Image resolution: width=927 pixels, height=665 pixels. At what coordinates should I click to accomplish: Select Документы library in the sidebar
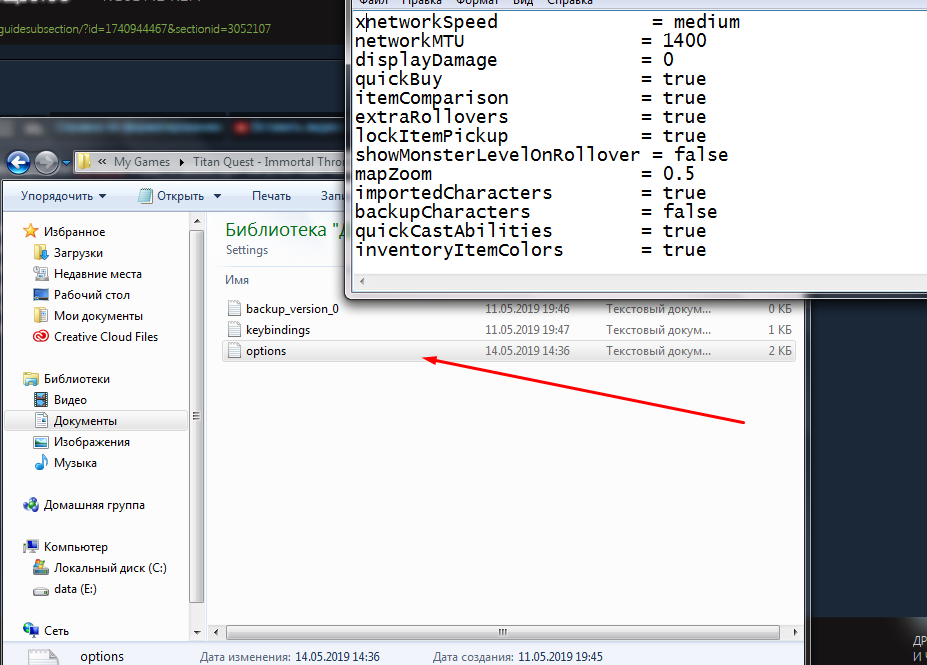point(85,420)
